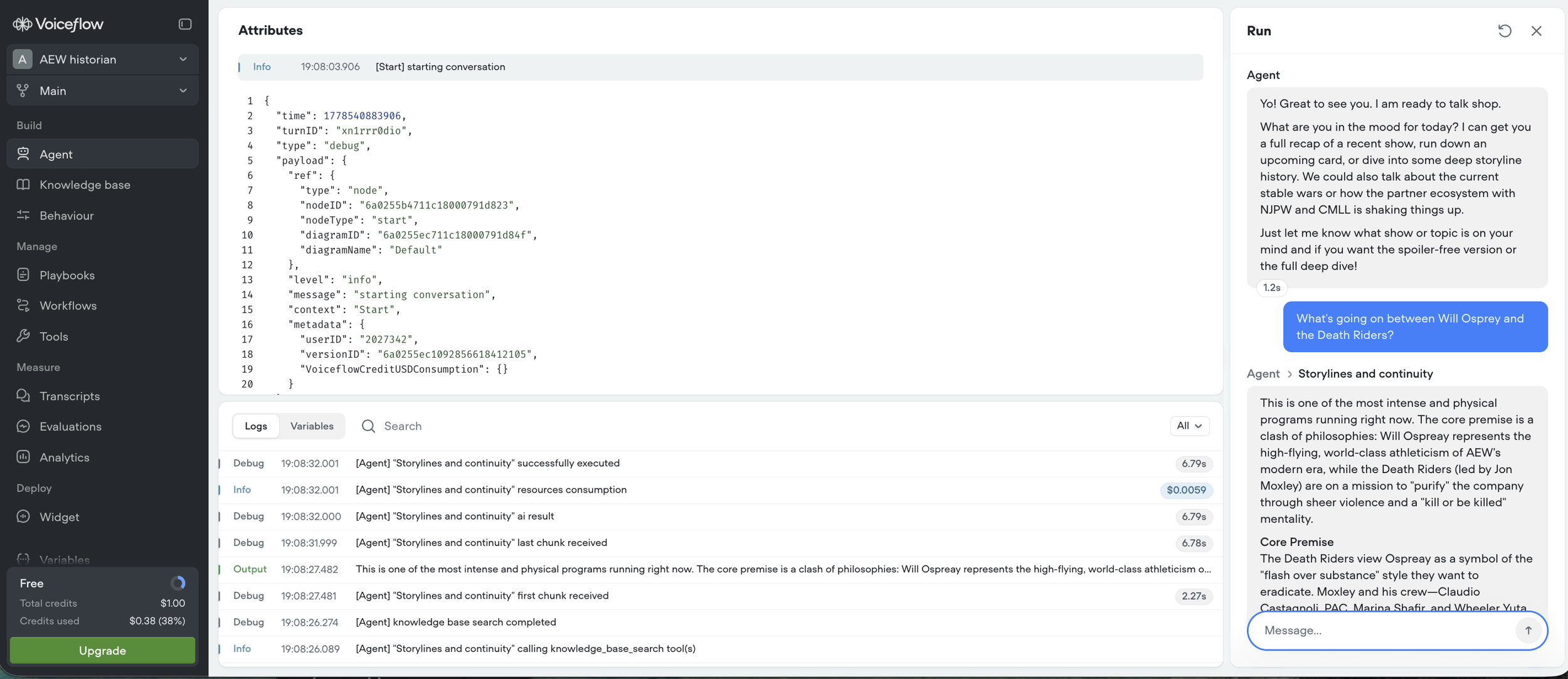This screenshot has width=1568, height=679.
Task: Restart the run with reset icon
Action: click(1504, 31)
